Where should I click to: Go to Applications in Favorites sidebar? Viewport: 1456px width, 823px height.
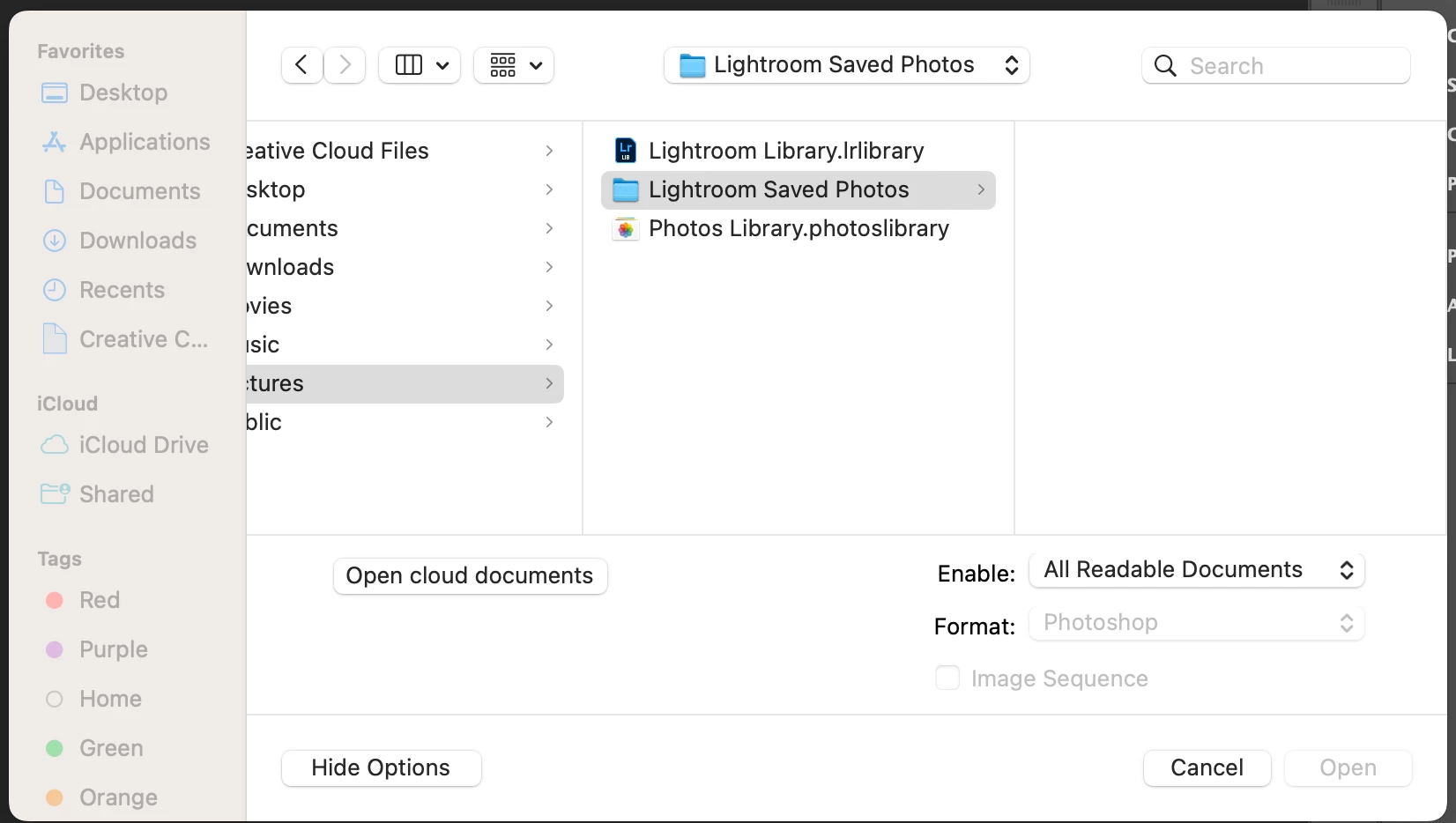coord(144,142)
